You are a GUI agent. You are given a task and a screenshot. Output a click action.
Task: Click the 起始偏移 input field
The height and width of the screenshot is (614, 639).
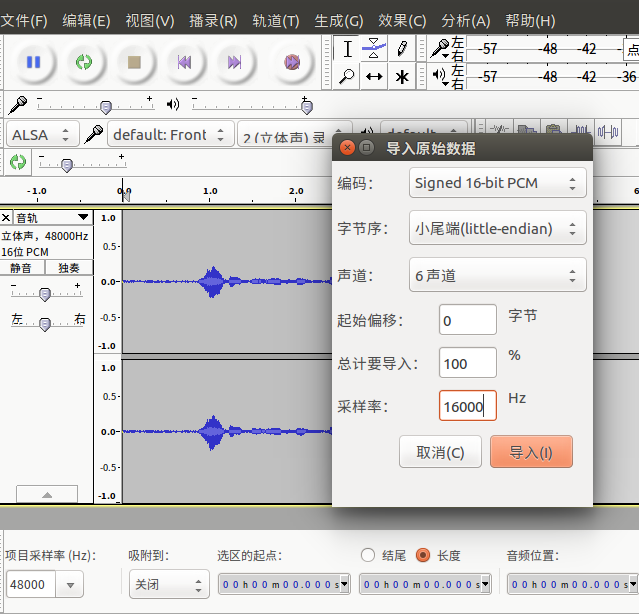click(x=468, y=320)
